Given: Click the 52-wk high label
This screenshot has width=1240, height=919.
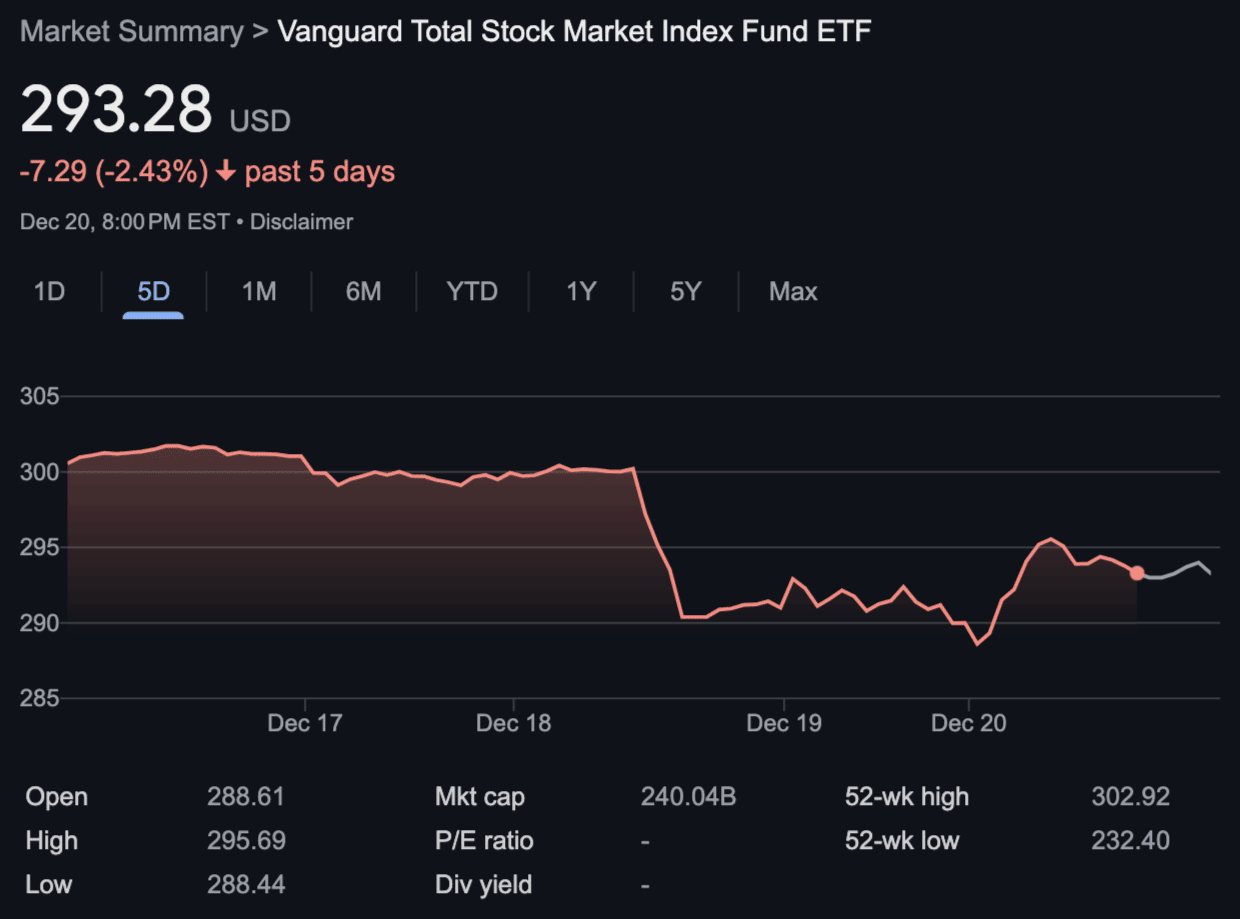Looking at the screenshot, I should pyautogui.click(x=907, y=797).
